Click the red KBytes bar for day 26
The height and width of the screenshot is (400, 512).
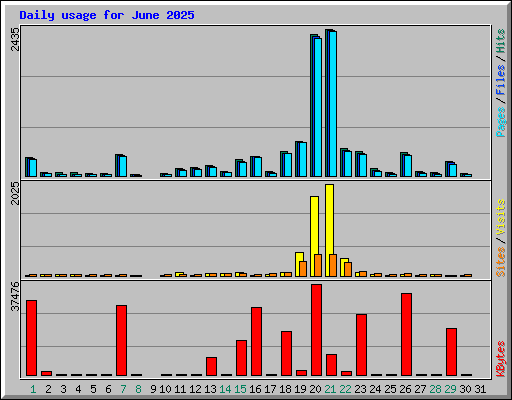point(407,334)
